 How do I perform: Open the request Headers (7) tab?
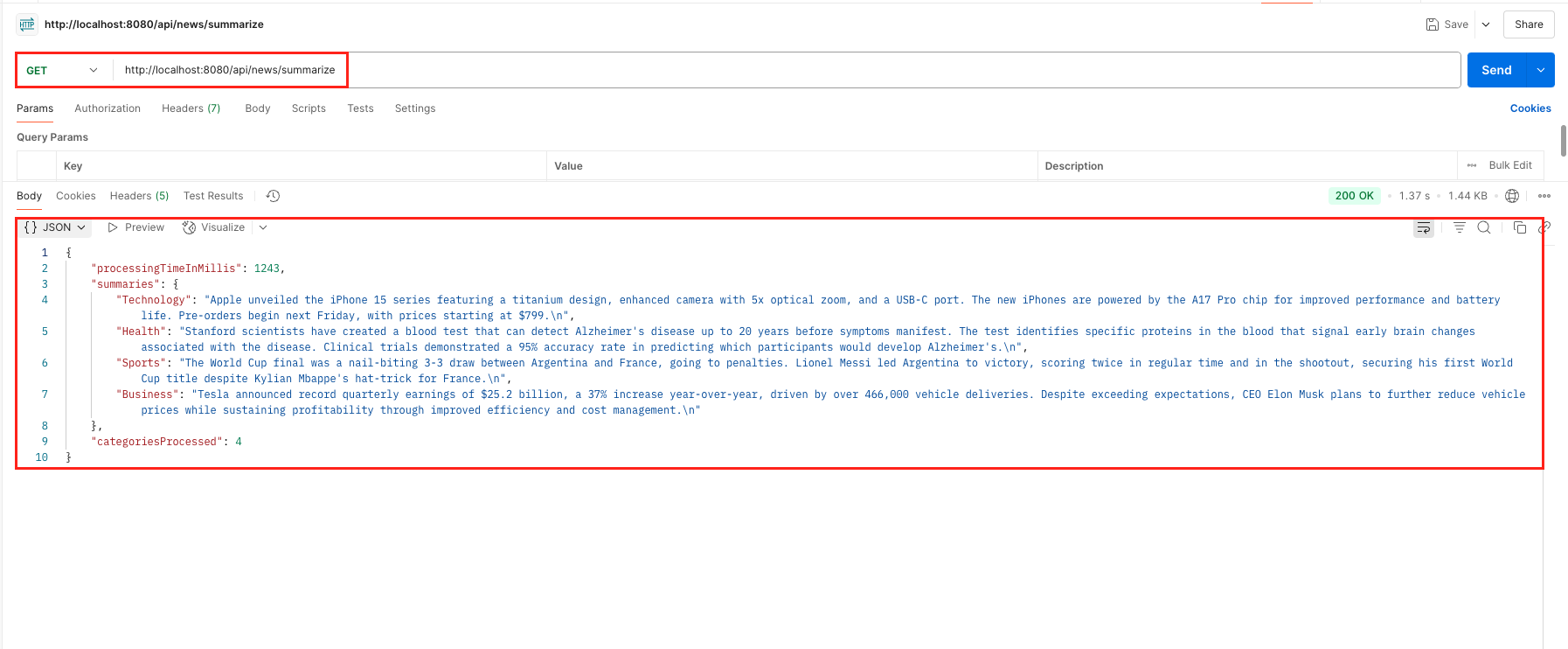(x=191, y=108)
